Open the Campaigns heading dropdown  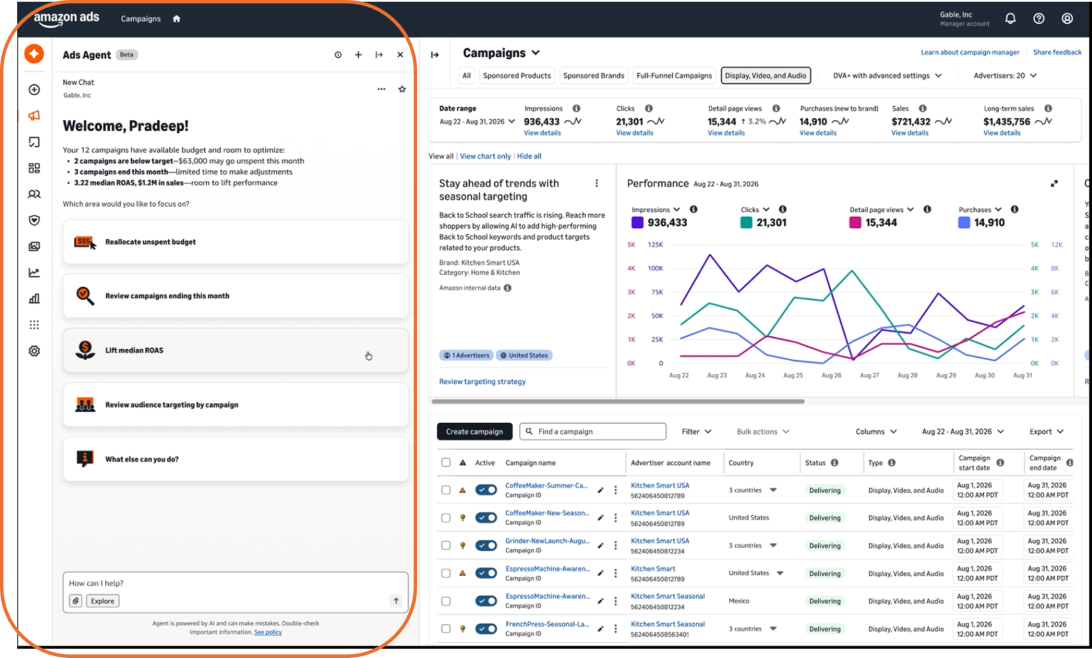[x=501, y=53]
